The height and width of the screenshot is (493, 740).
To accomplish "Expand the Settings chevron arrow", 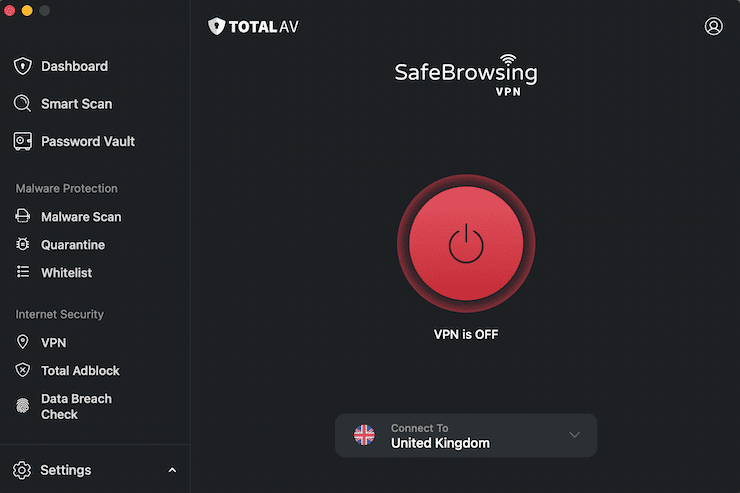I will coord(172,470).
